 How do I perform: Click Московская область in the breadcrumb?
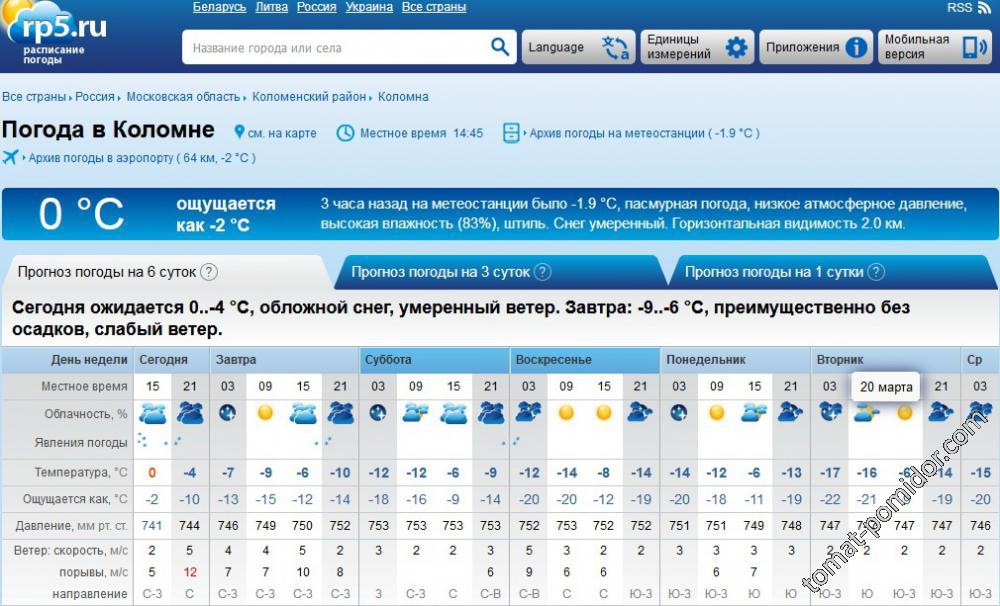coord(183,97)
